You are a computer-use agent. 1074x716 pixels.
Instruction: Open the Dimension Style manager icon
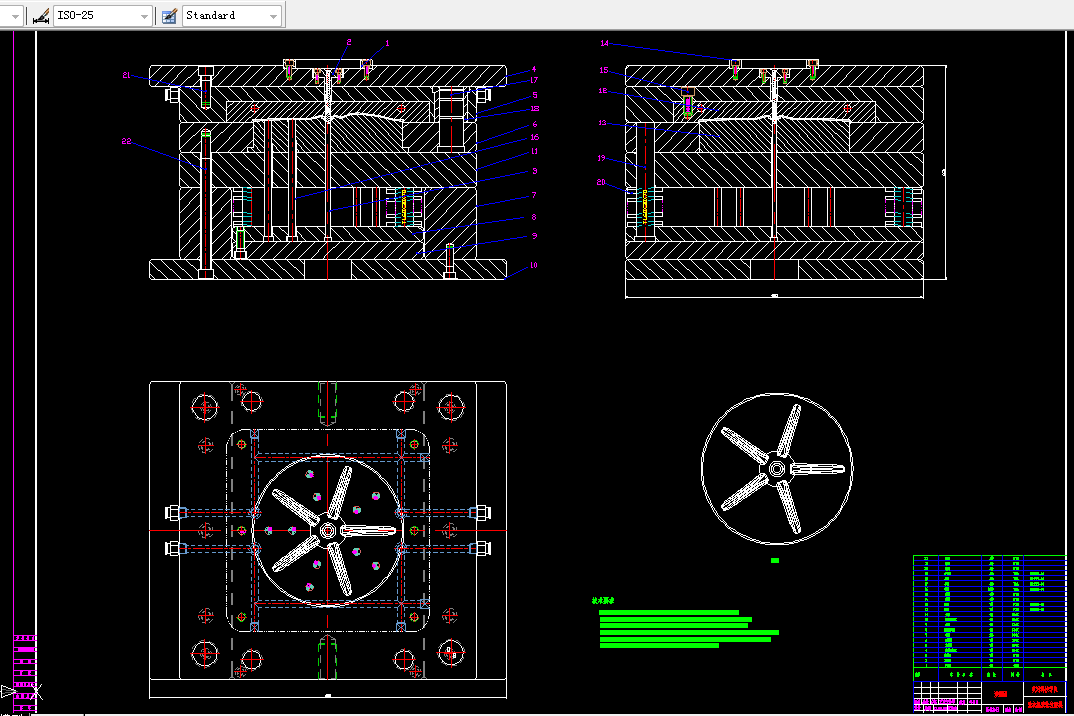pyautogui.click(x=41, y=15)
